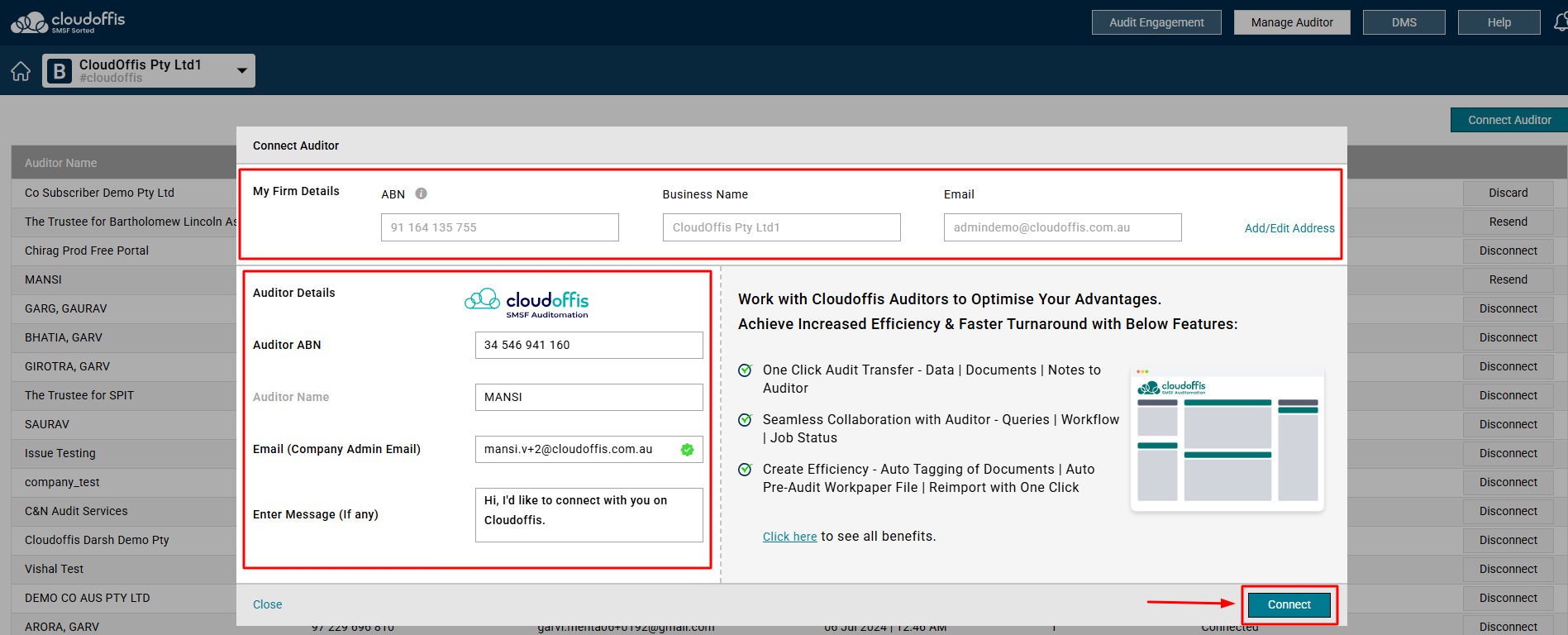Click the blue B firm badge
The height and width of the screenshot is (635, 1568).
click(x=59, y=71)
